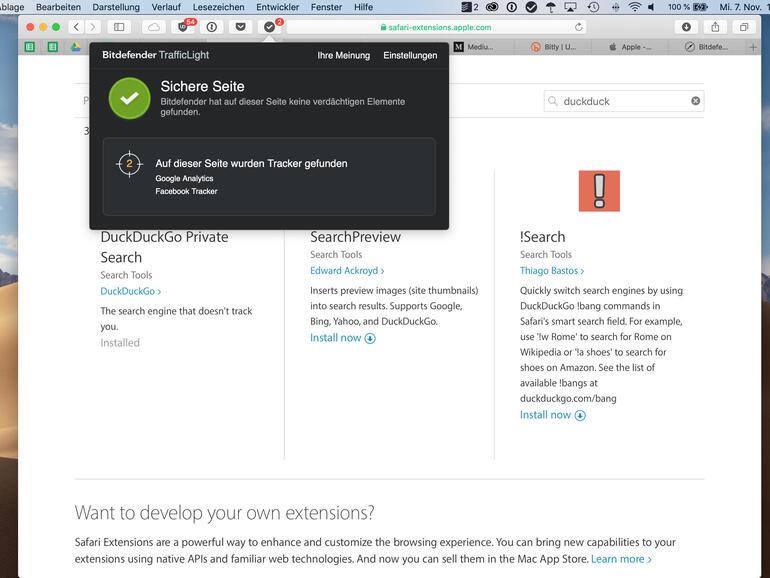Open the Lesezeichen menu

click(218, 7)
